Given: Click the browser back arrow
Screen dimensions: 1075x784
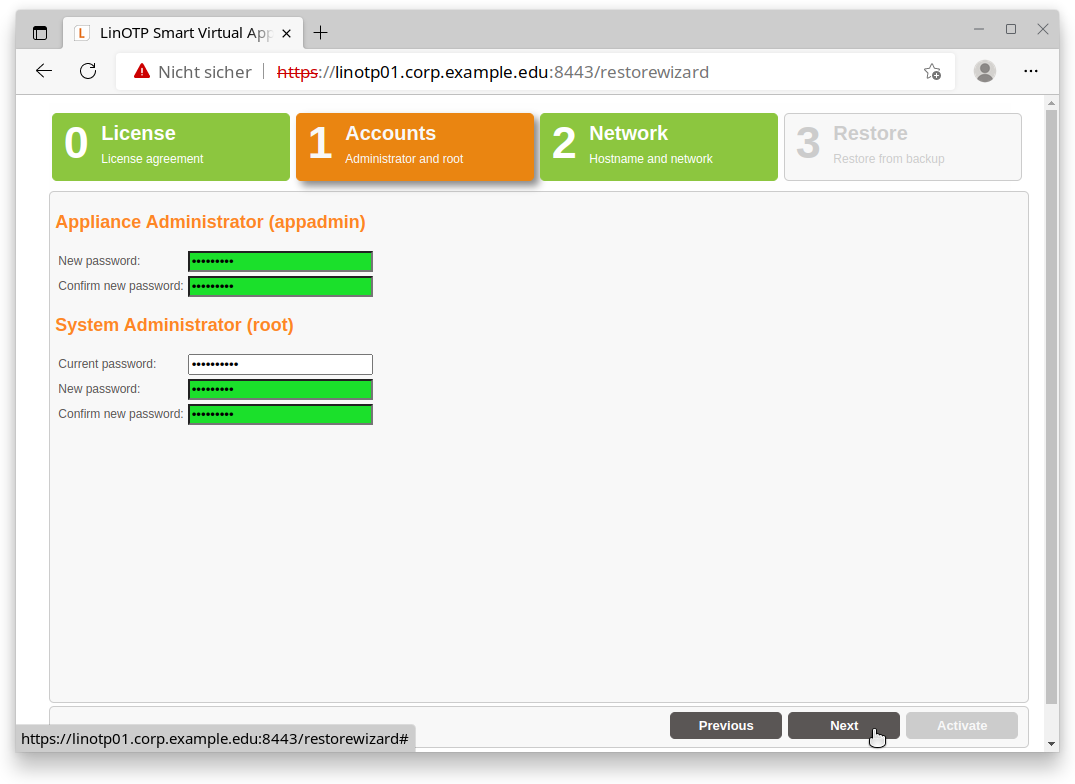Looking at the screenshot, I should pyautogui.click(x=43, y=71).
